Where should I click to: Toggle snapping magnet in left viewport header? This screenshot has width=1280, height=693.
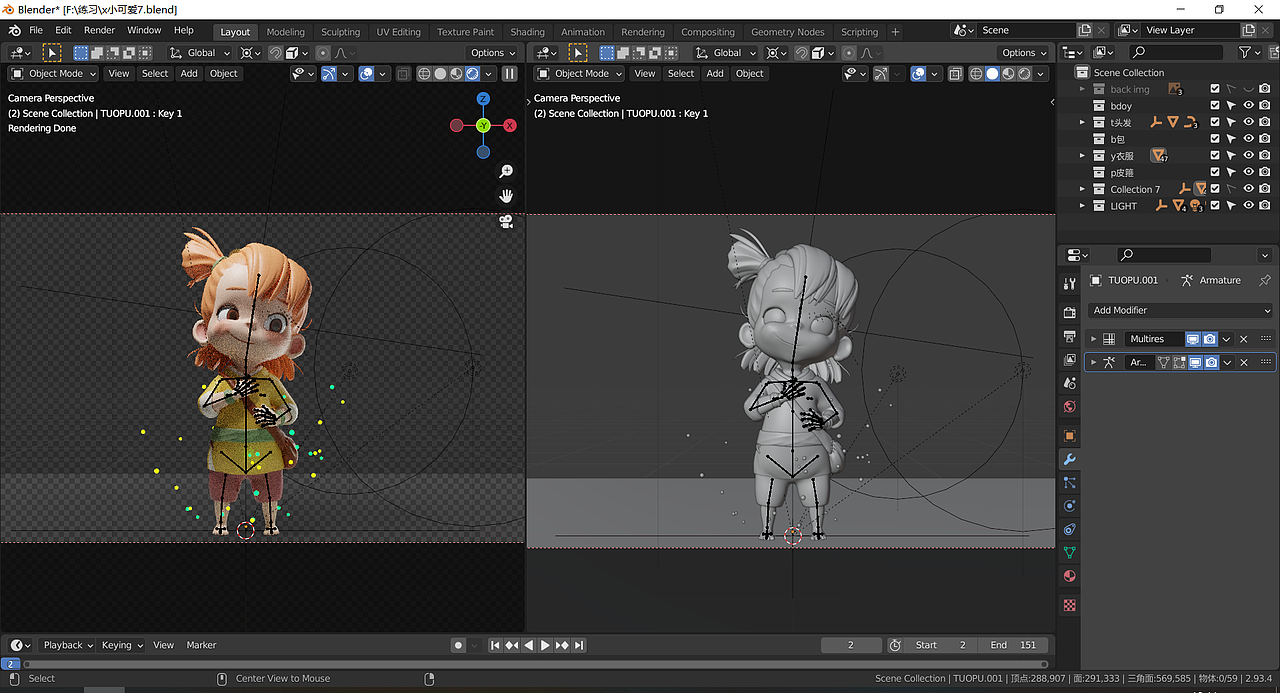pos(274,53)
